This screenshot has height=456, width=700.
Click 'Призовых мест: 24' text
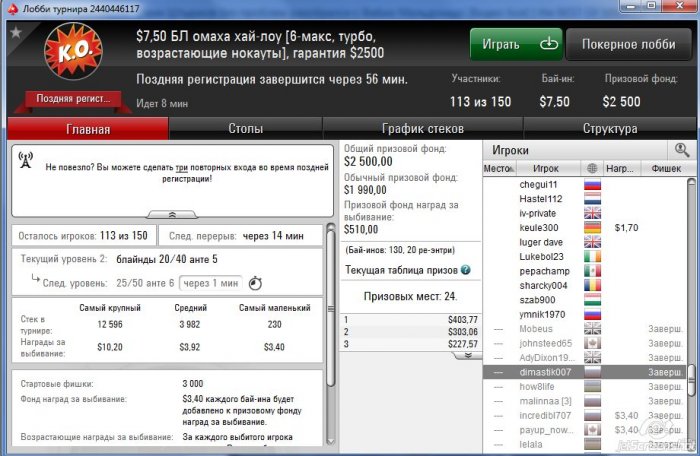pos(410,296)
